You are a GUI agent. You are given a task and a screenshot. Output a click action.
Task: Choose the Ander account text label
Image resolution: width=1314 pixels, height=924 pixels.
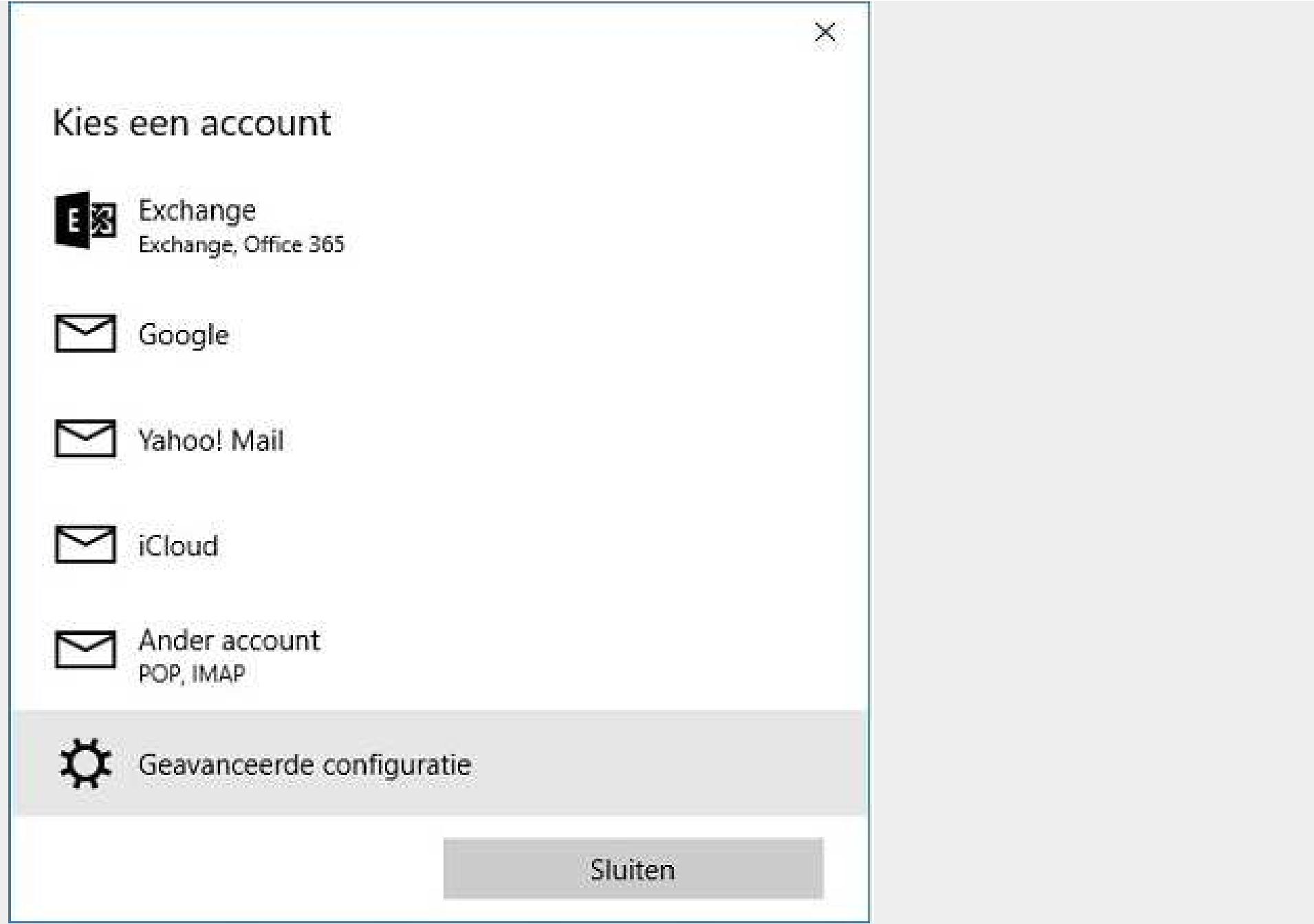(229, 640)
